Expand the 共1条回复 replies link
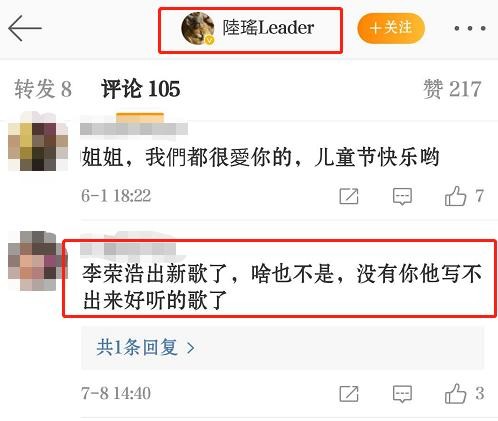 click(145, 348)
